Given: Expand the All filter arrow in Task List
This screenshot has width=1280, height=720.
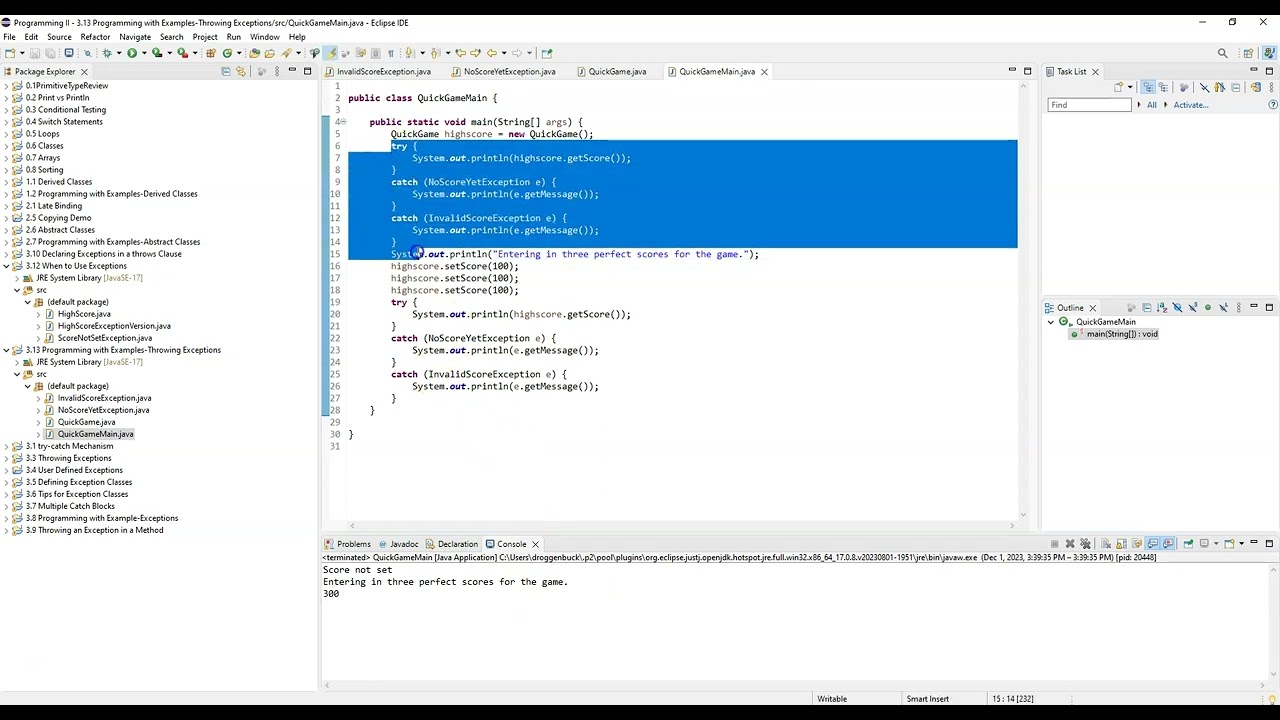Looking at the screenshot, I should coord(1139,105).
